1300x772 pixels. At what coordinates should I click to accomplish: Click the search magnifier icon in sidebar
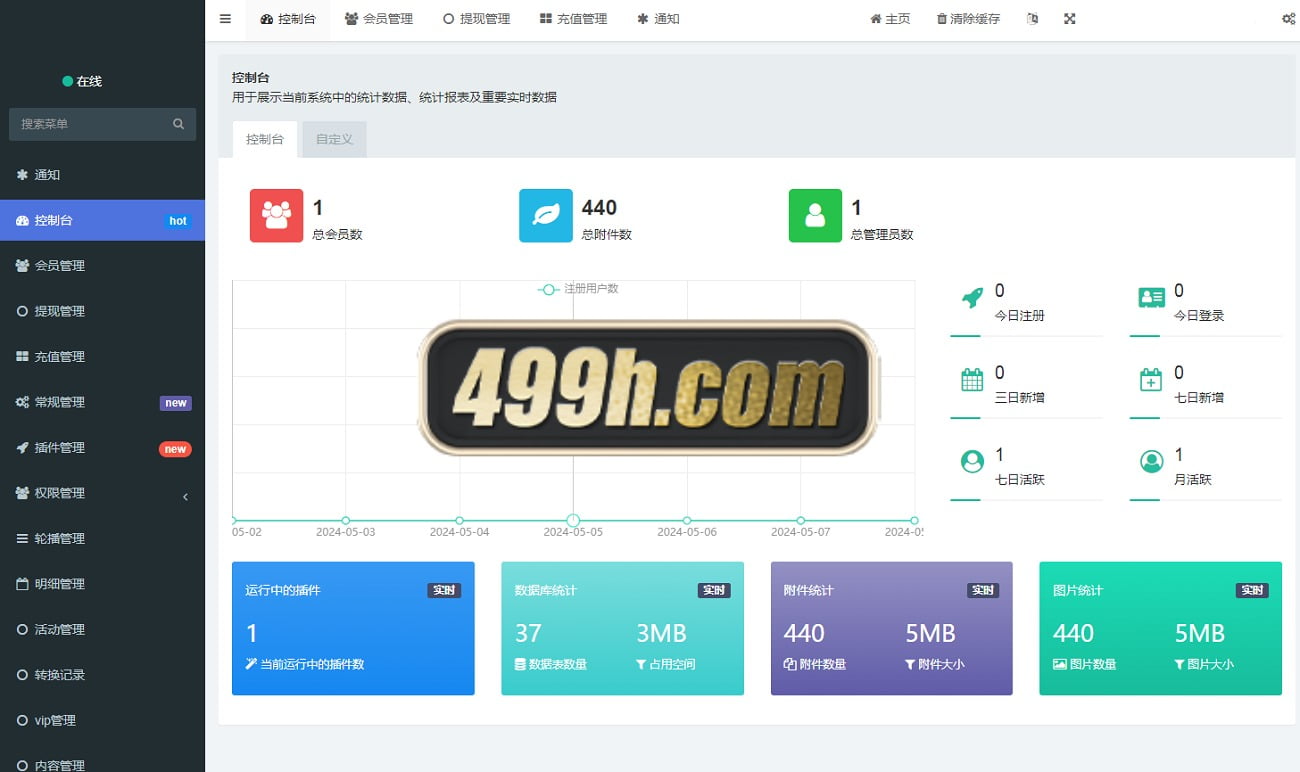179,124
